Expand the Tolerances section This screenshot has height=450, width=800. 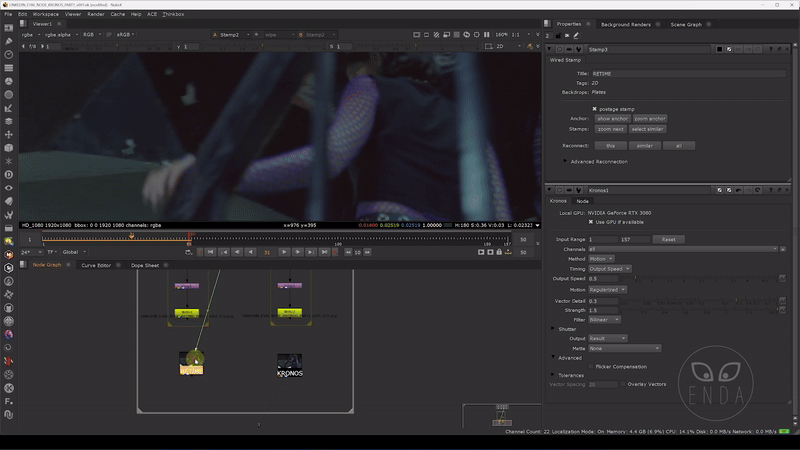click(554, 375)
